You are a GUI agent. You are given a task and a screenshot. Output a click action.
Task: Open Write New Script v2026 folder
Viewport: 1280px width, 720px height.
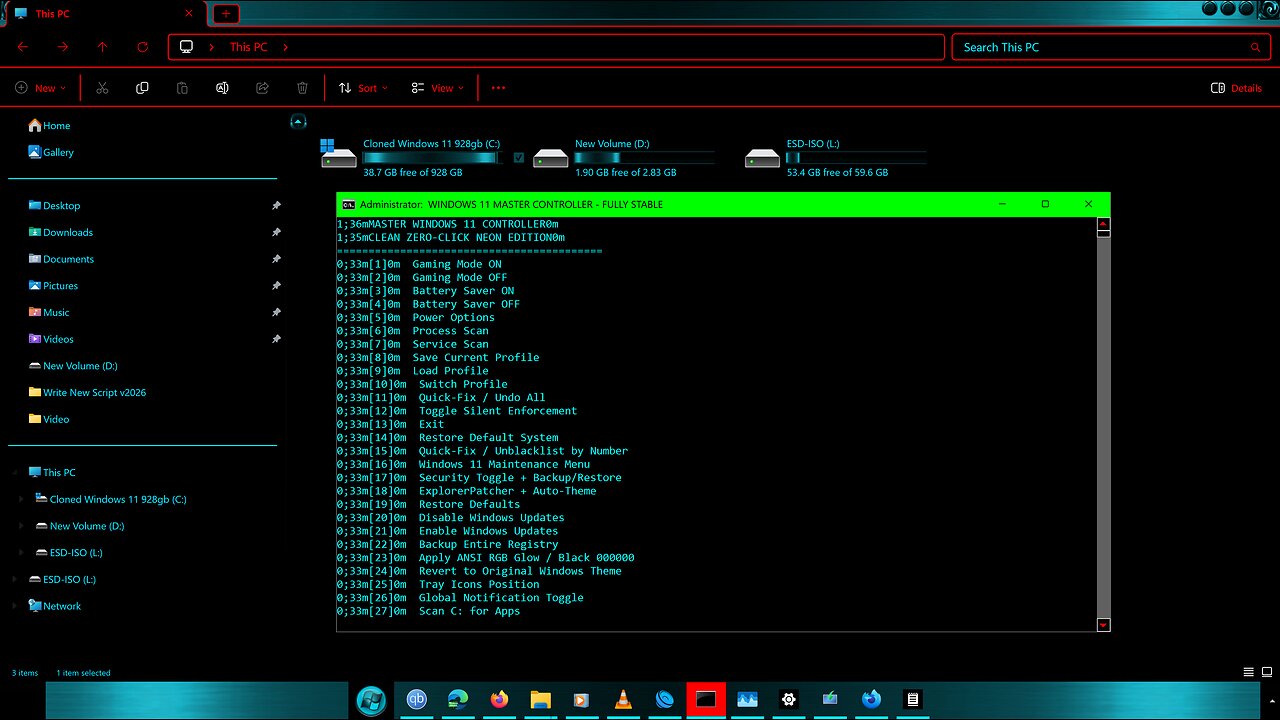click(87, 392)
